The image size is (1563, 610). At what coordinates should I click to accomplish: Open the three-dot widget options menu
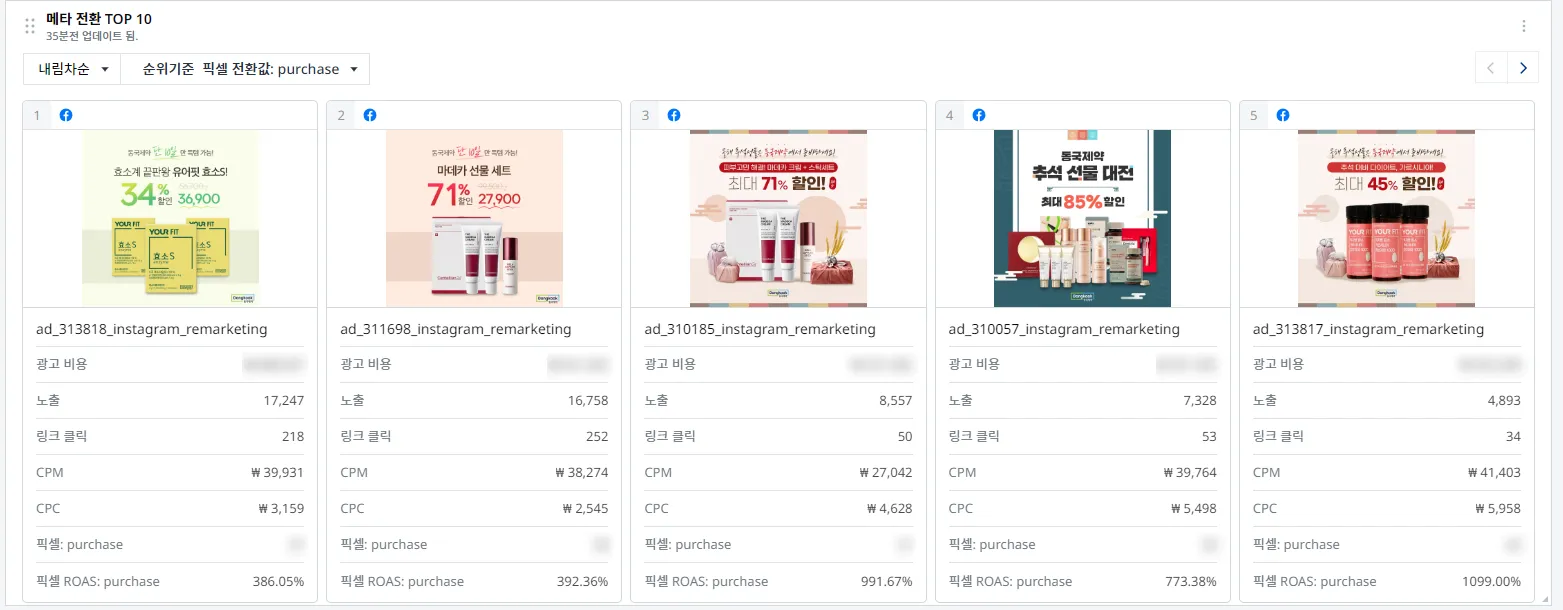click(x=1524, y=26)
